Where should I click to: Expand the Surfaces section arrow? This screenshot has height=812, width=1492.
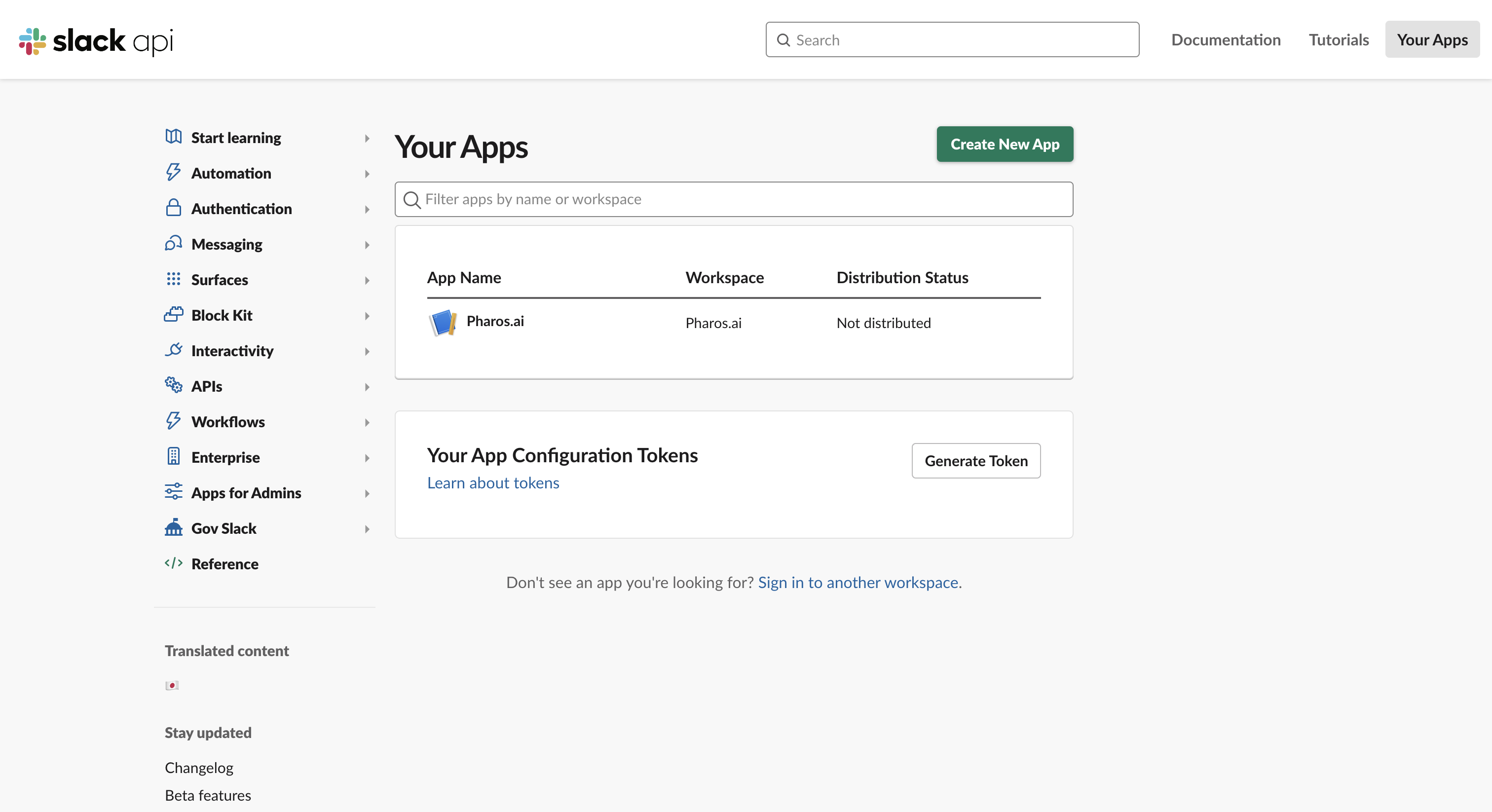(x=367, y=280)
